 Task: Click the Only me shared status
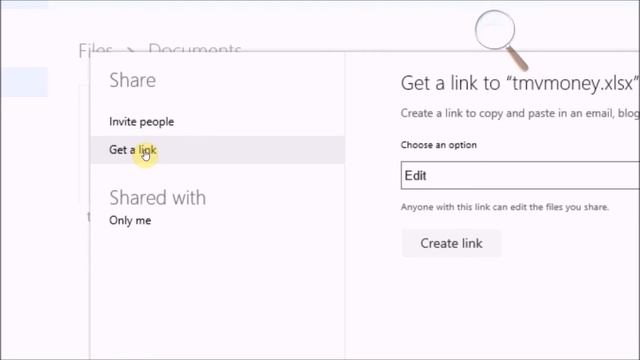[130, 220]
